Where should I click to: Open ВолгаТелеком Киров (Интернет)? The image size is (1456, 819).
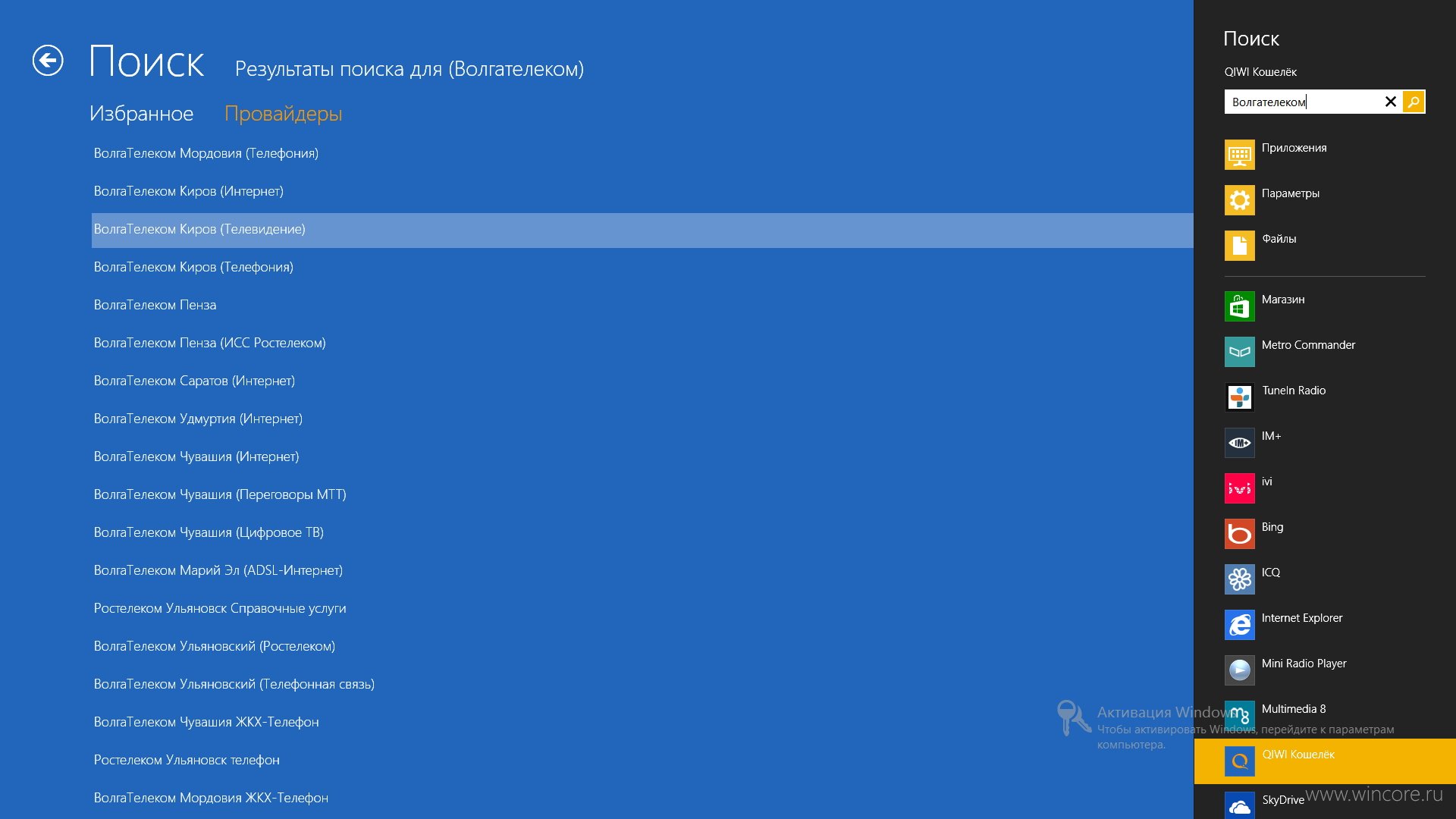[x=189, y=191]
